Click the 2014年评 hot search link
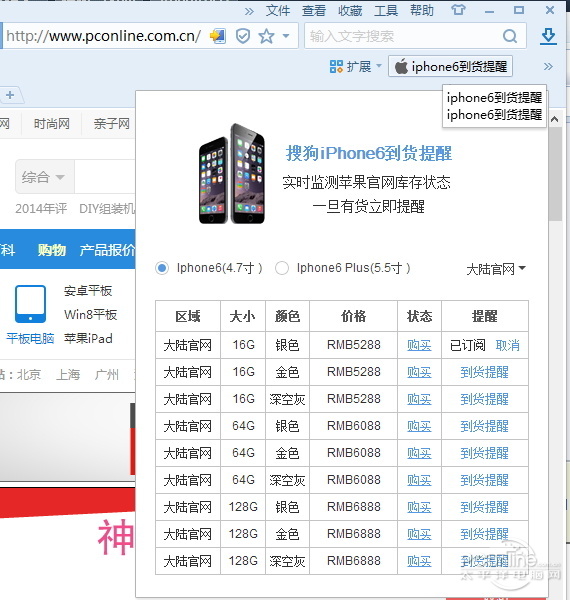The image size is (570, 600). point(41,209)
